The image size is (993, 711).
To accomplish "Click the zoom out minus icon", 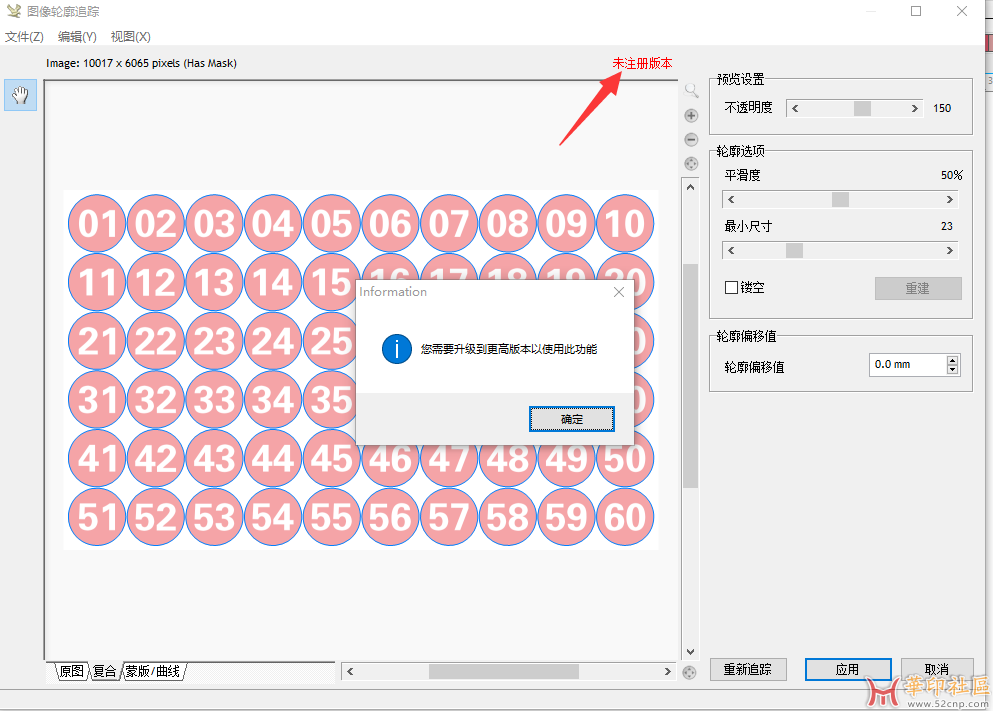I will pyautogui.click(x=692, y=139).
